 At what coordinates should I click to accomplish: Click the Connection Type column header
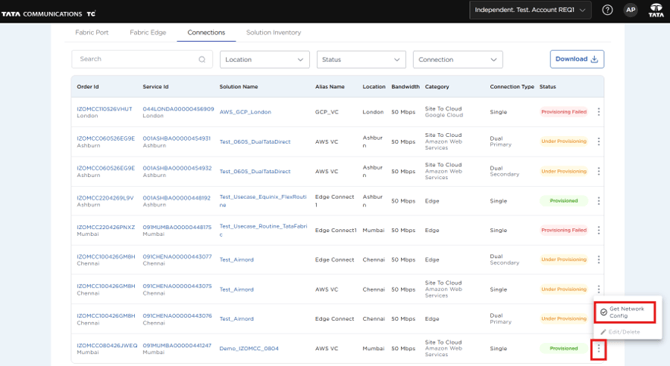click(512, 87)
